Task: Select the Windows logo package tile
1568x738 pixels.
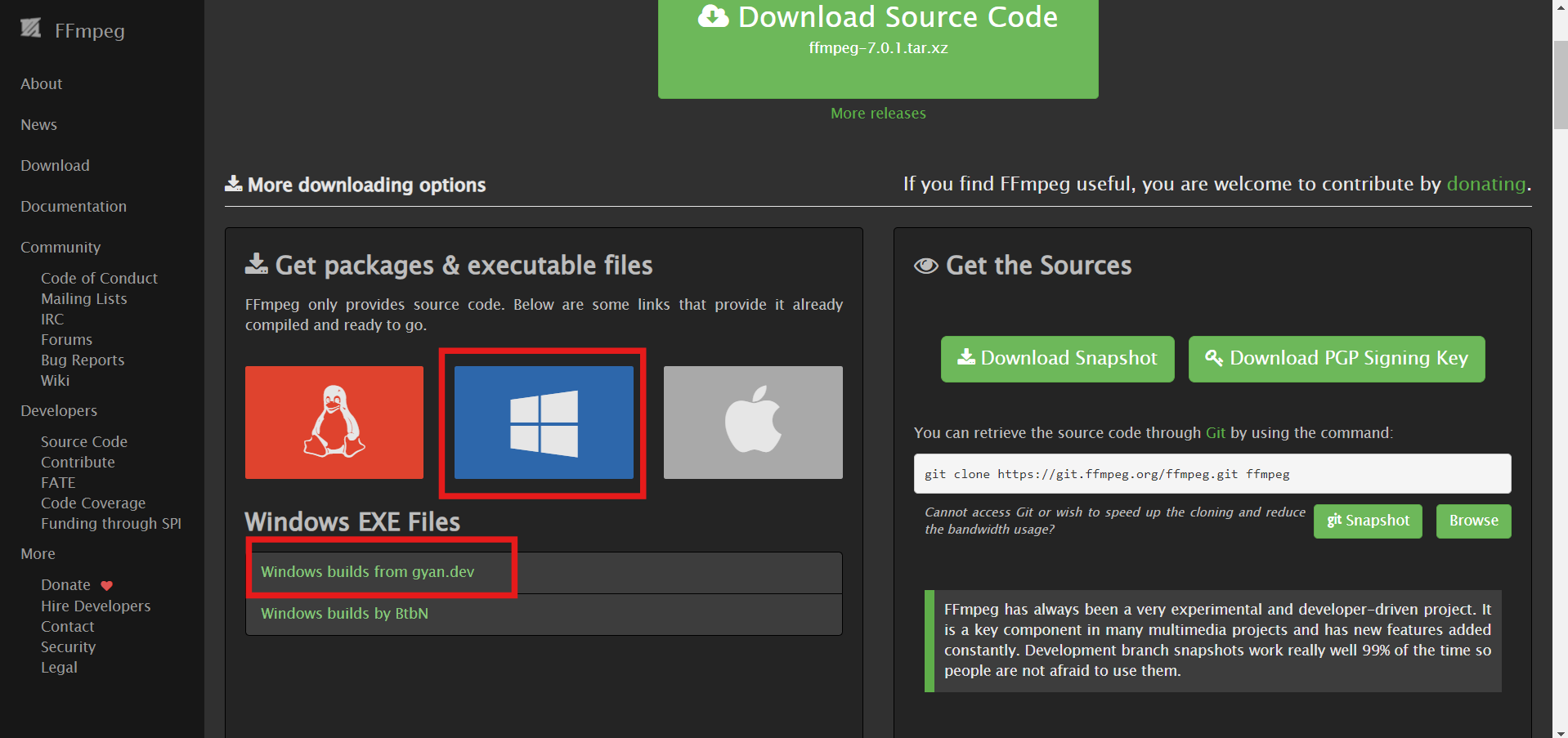Action: tap(544, 423)
